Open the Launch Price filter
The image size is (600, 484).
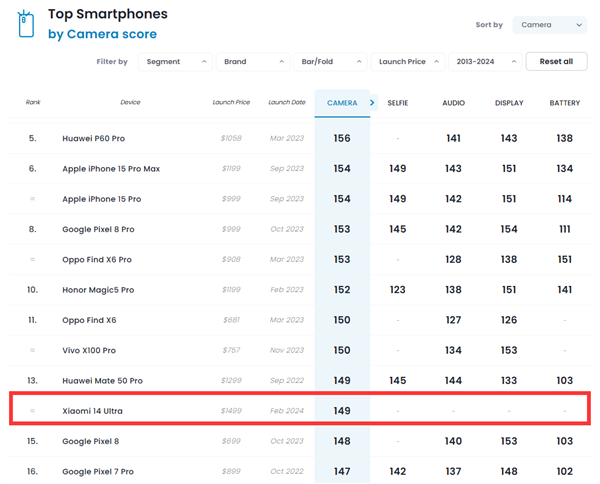pos(407,62)
